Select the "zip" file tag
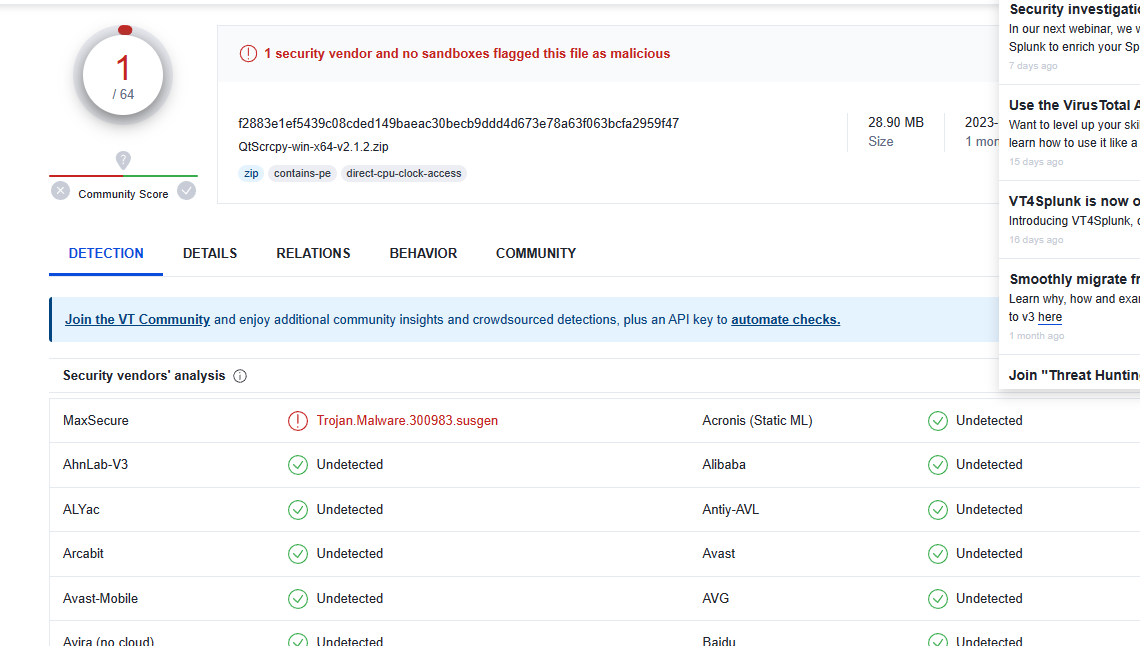Image resolution: width=1140 pixels, height=646 pixels. pos(251,173)
